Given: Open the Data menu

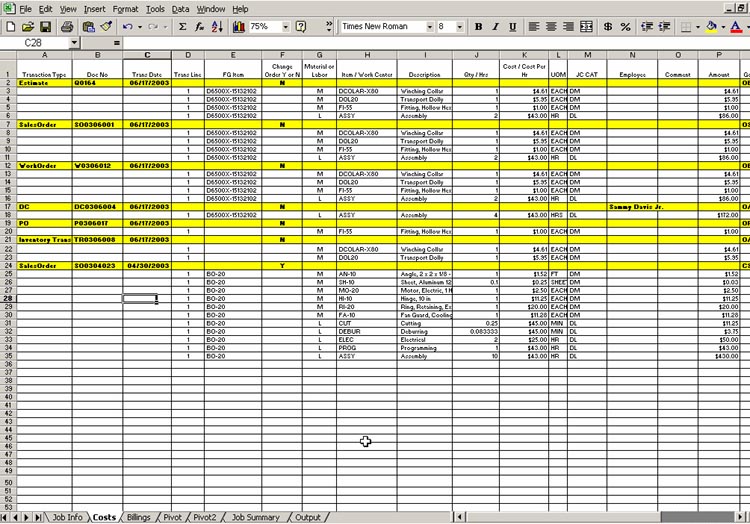Looking at the screenshot, I should tap(180, 8).
